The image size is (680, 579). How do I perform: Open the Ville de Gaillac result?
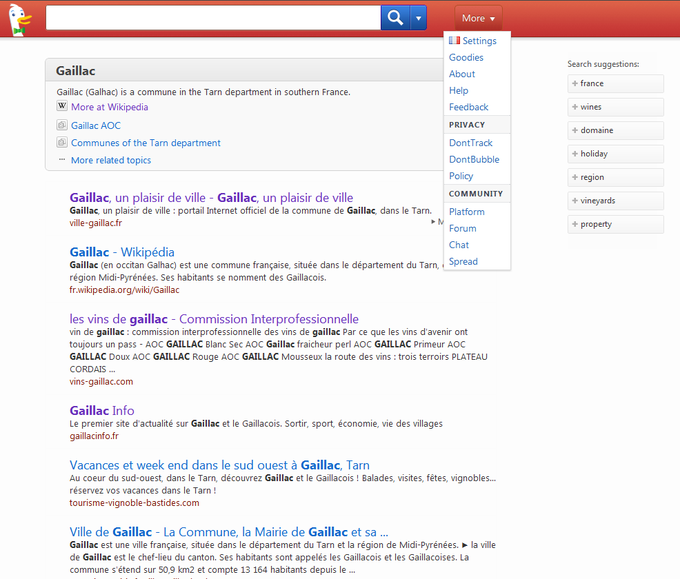click(x=229, y=532)
